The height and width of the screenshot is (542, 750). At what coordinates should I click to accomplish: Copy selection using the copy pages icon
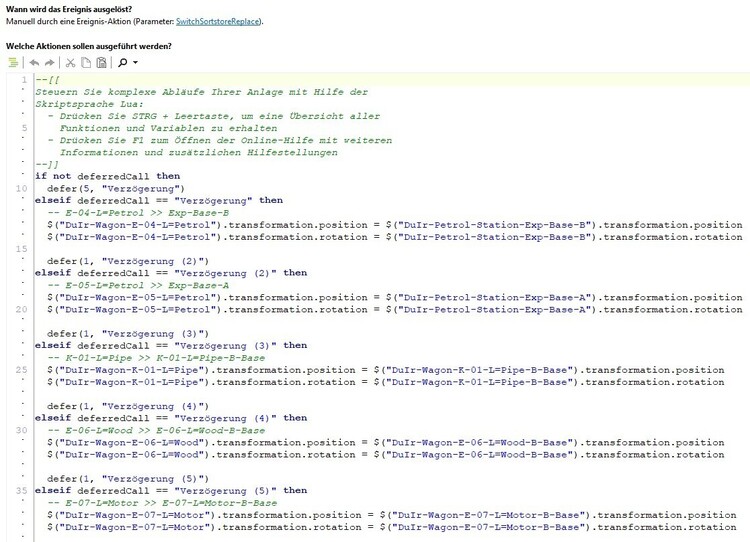click(86, 63)
